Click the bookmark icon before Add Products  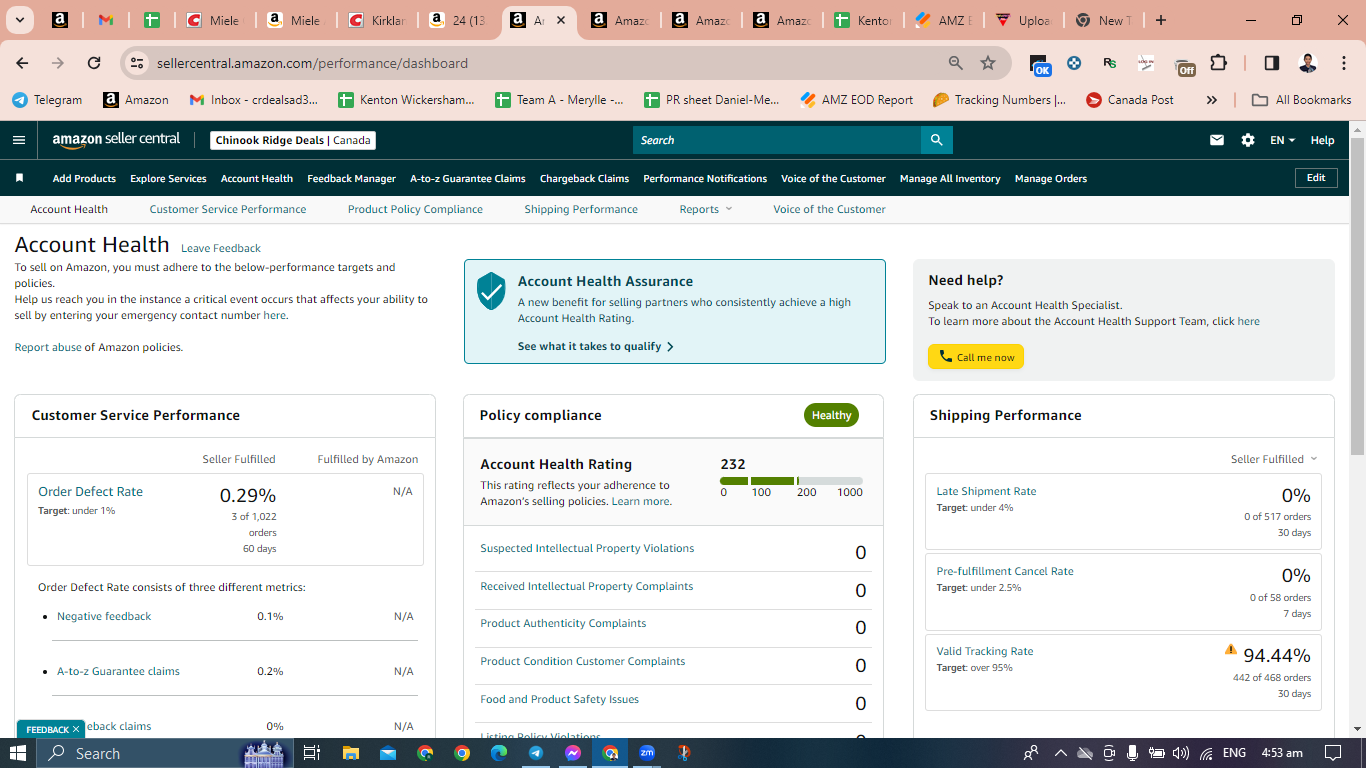19,178
